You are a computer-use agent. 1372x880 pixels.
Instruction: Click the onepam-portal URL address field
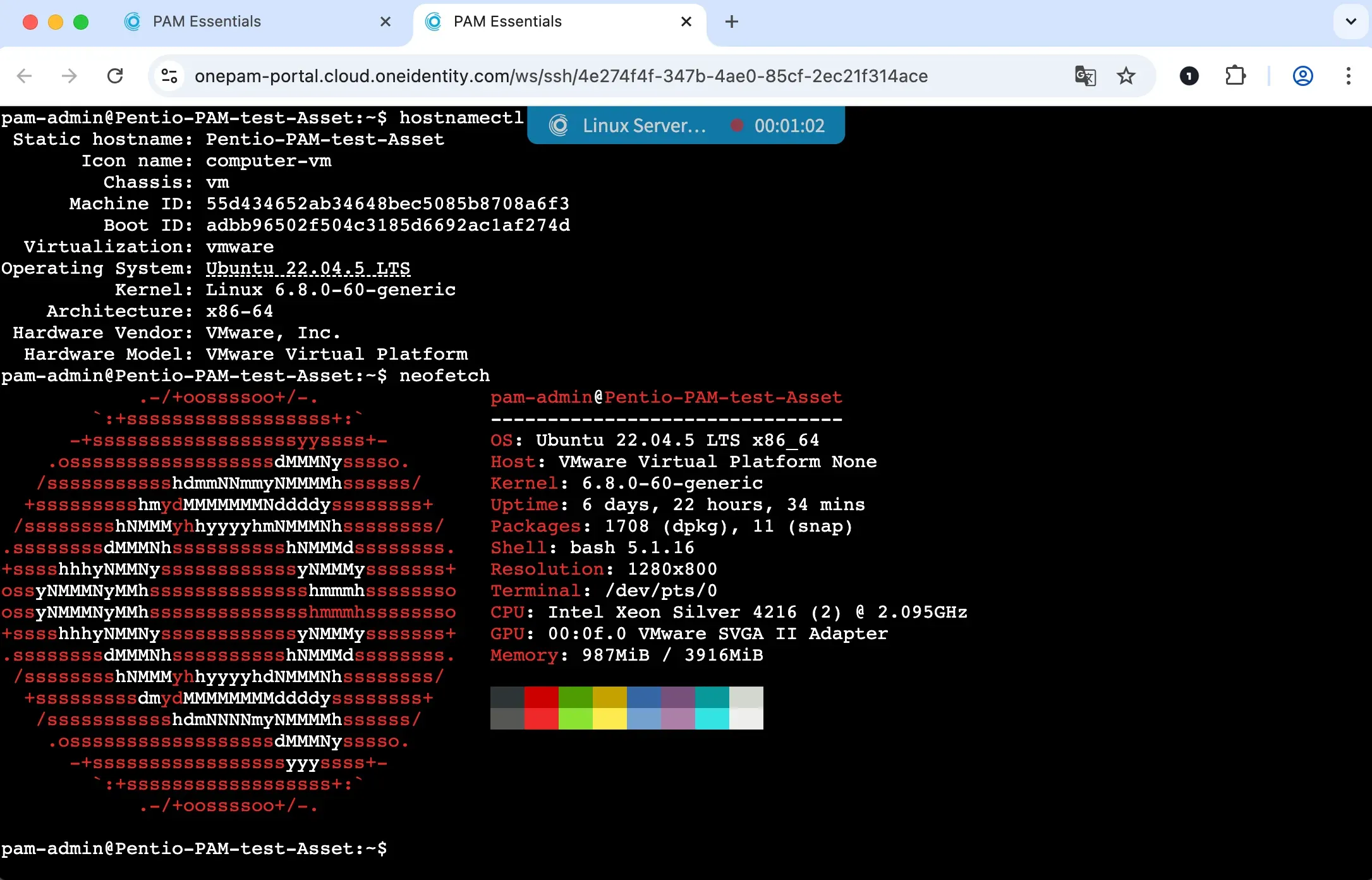(x=561, y=76)
